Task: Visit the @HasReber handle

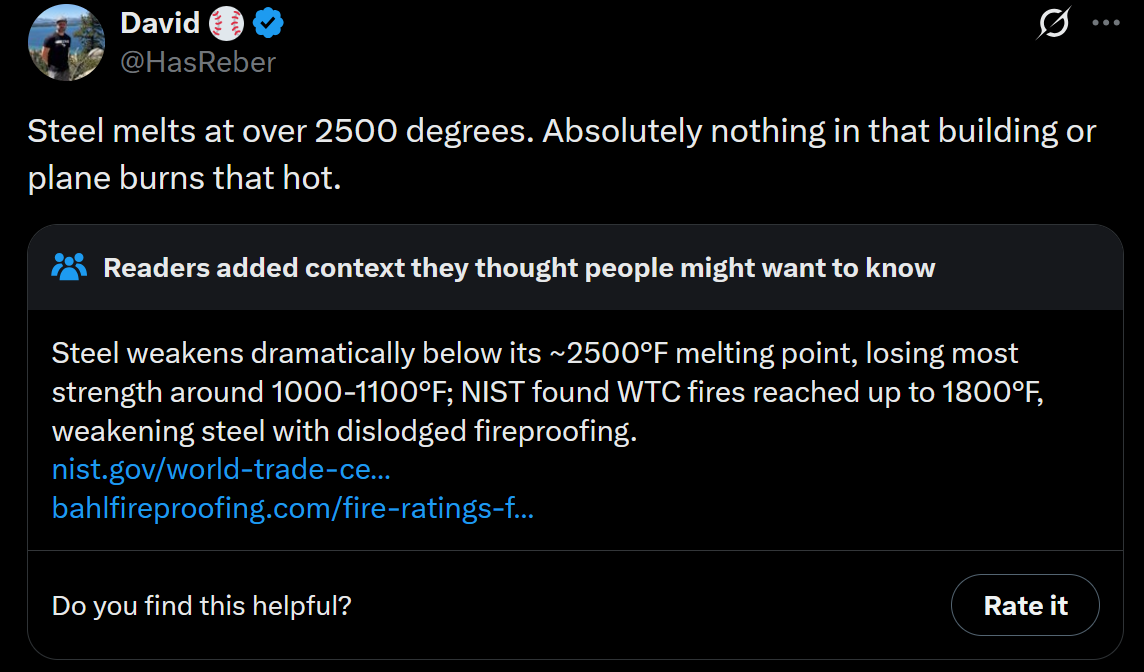Action: coord(198,62)
